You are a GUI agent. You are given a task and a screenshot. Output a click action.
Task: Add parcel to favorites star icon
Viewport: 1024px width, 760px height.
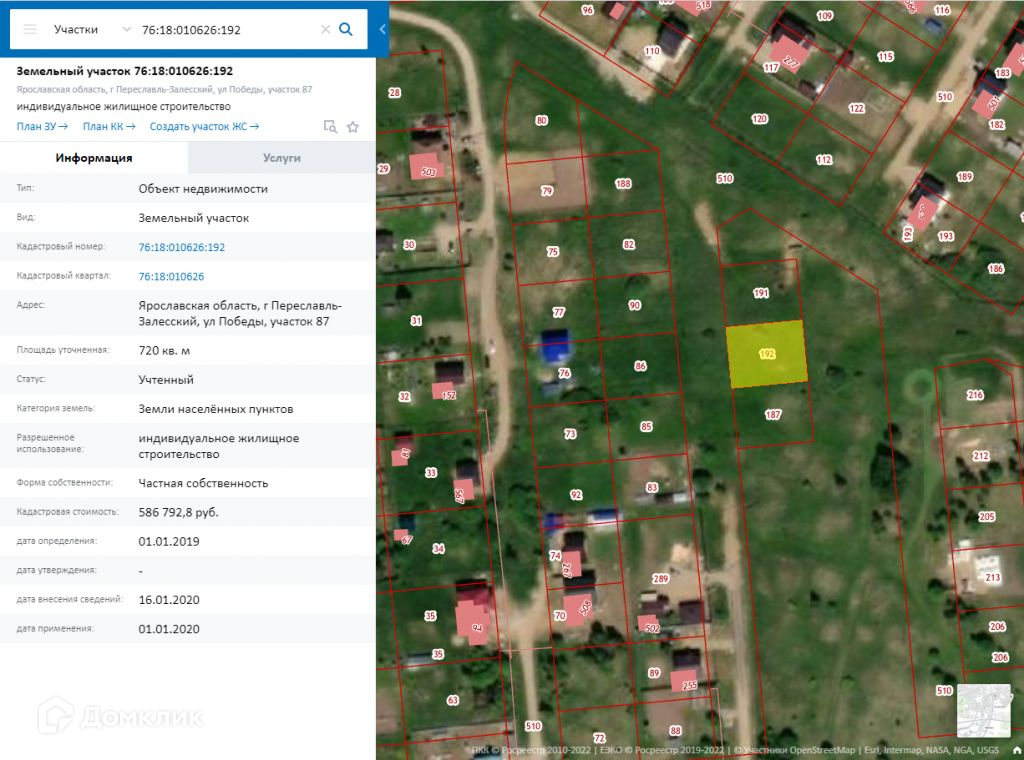[x=353, y=127]
